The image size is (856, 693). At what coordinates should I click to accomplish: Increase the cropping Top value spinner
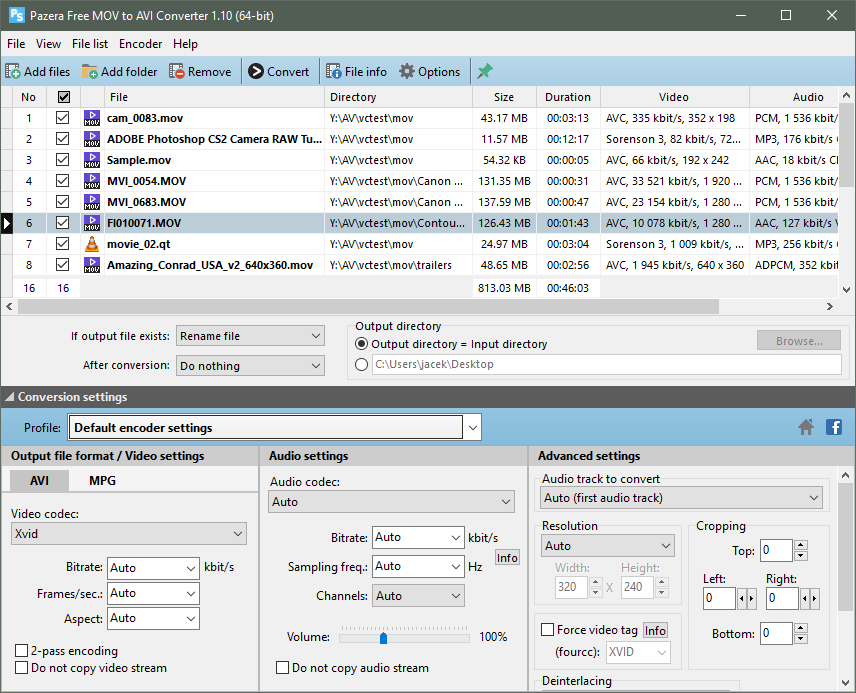click(x=800, y=545)
